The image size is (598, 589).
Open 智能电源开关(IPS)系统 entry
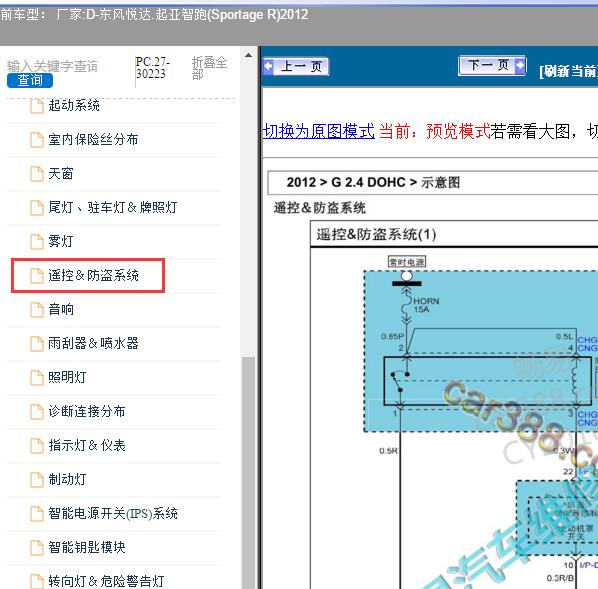click(x=113, y=513)
